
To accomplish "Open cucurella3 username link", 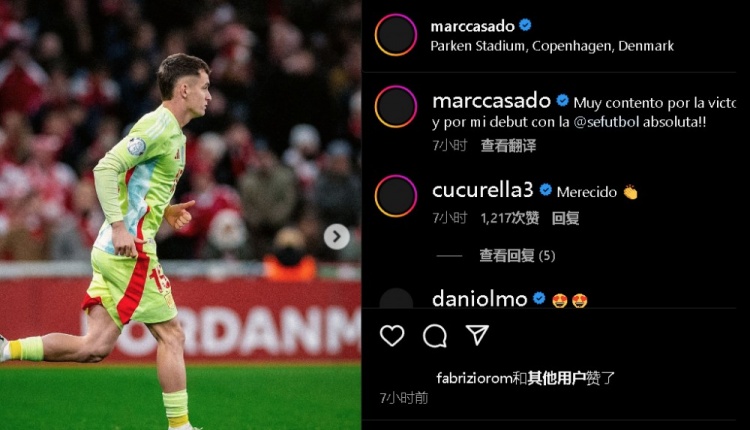I will [x=482, y=190].
